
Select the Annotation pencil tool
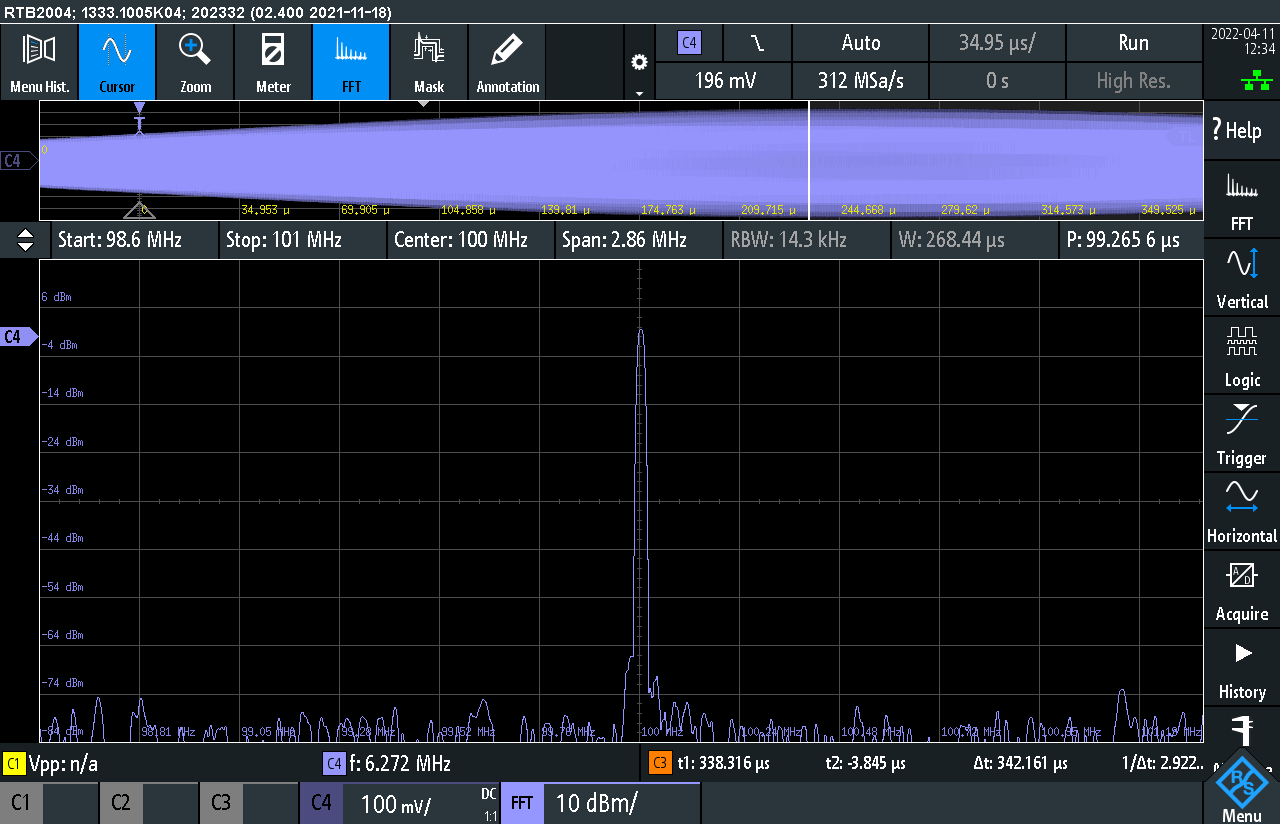(x=507, y=62)
